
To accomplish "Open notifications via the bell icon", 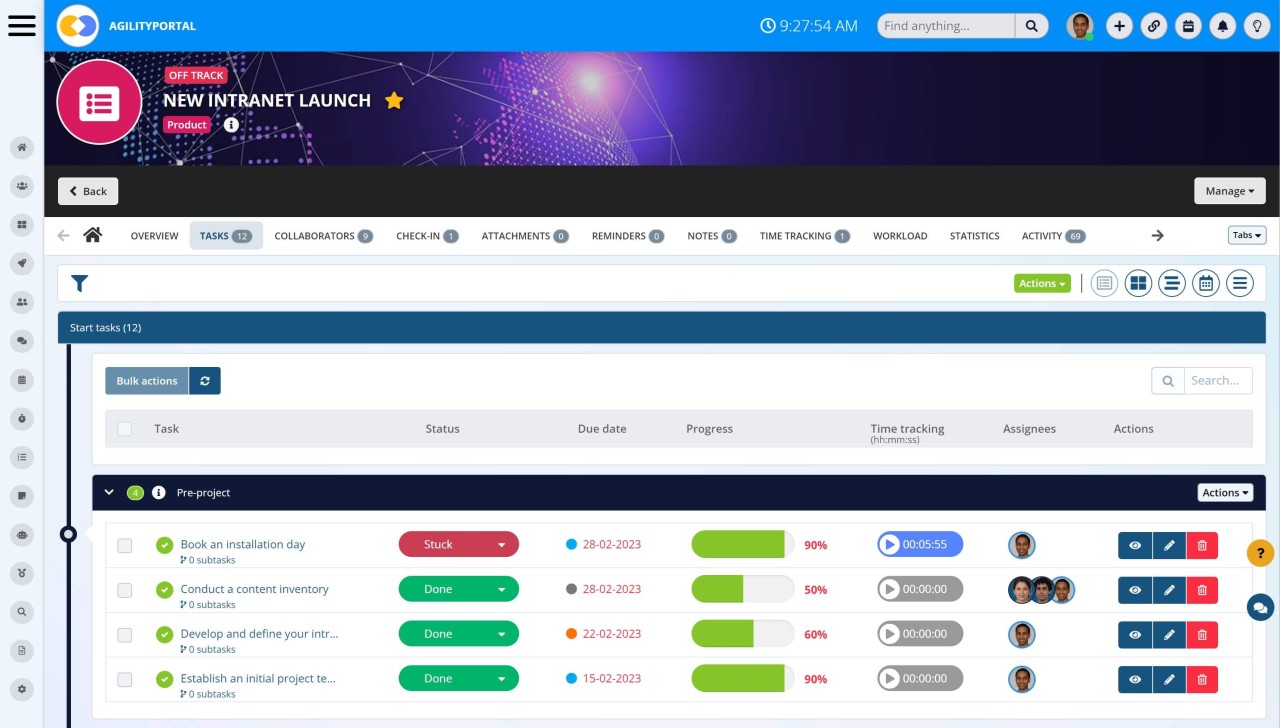I will click(x=1222, y=25).
